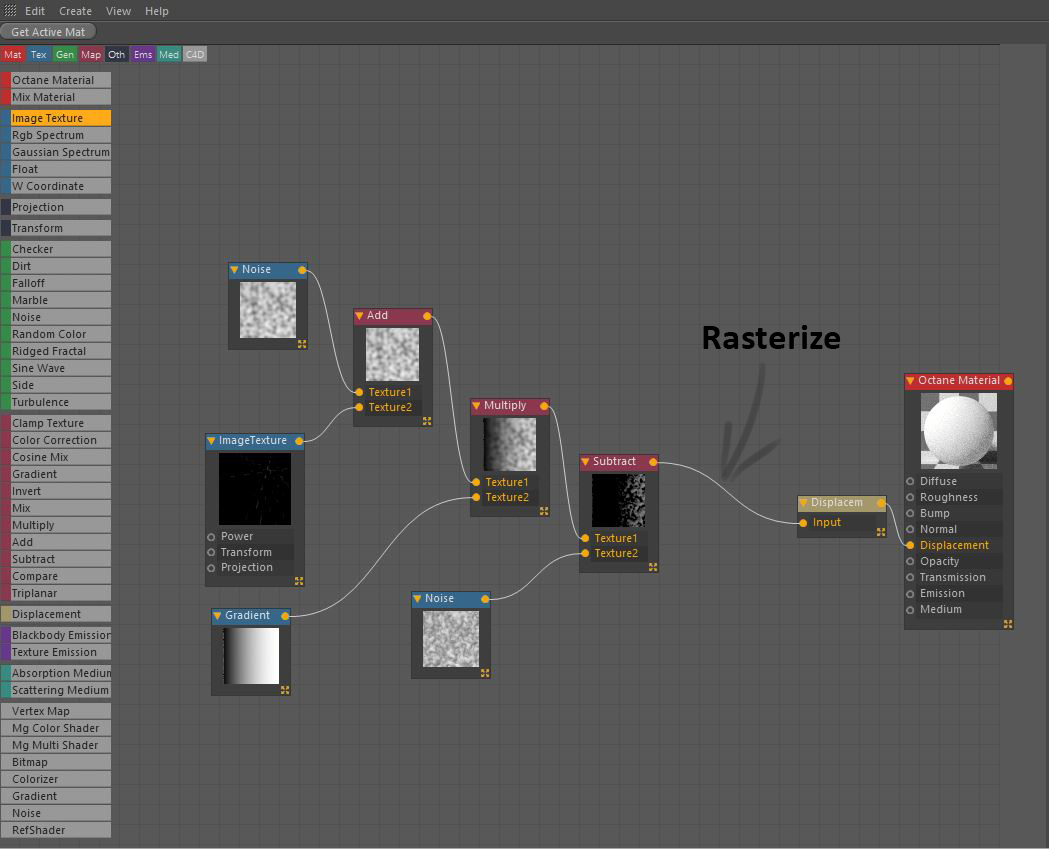The width and height of the screenshot is (1049, 849).
Task: Click output port of ImageTexture node
Action: [299, 441]
